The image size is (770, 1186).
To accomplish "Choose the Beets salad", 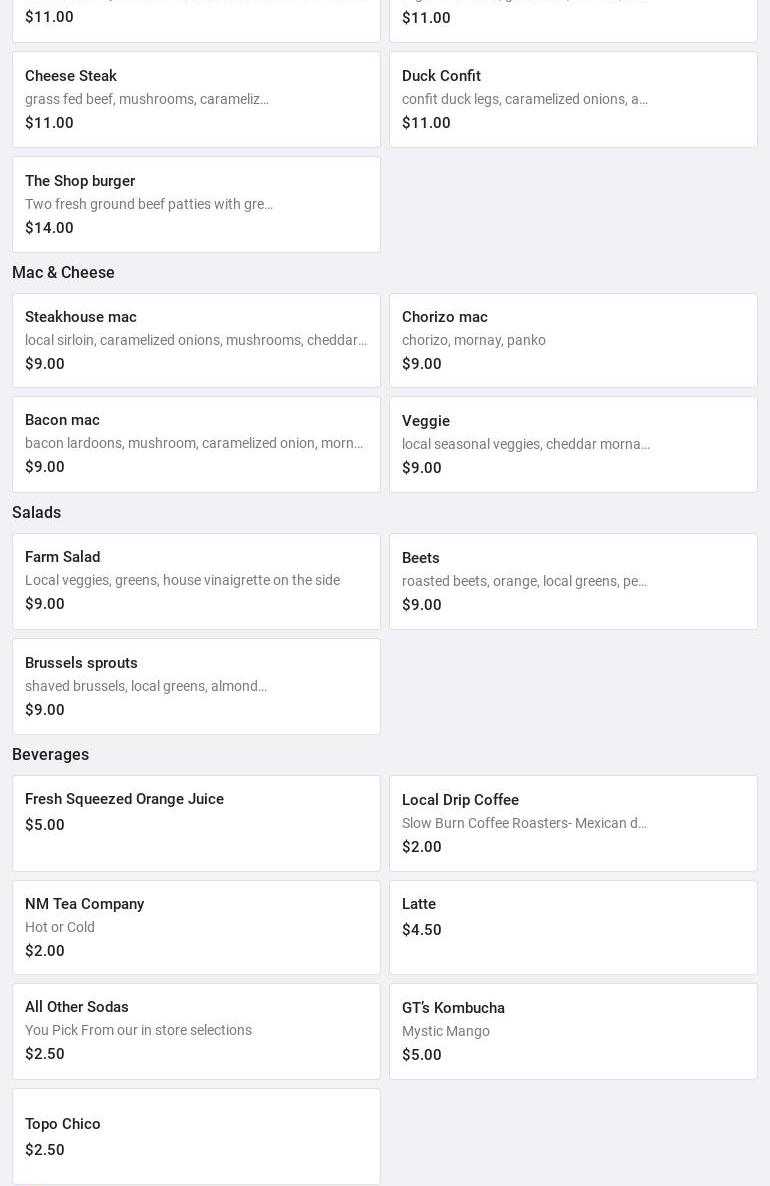I will coord(573,581).
